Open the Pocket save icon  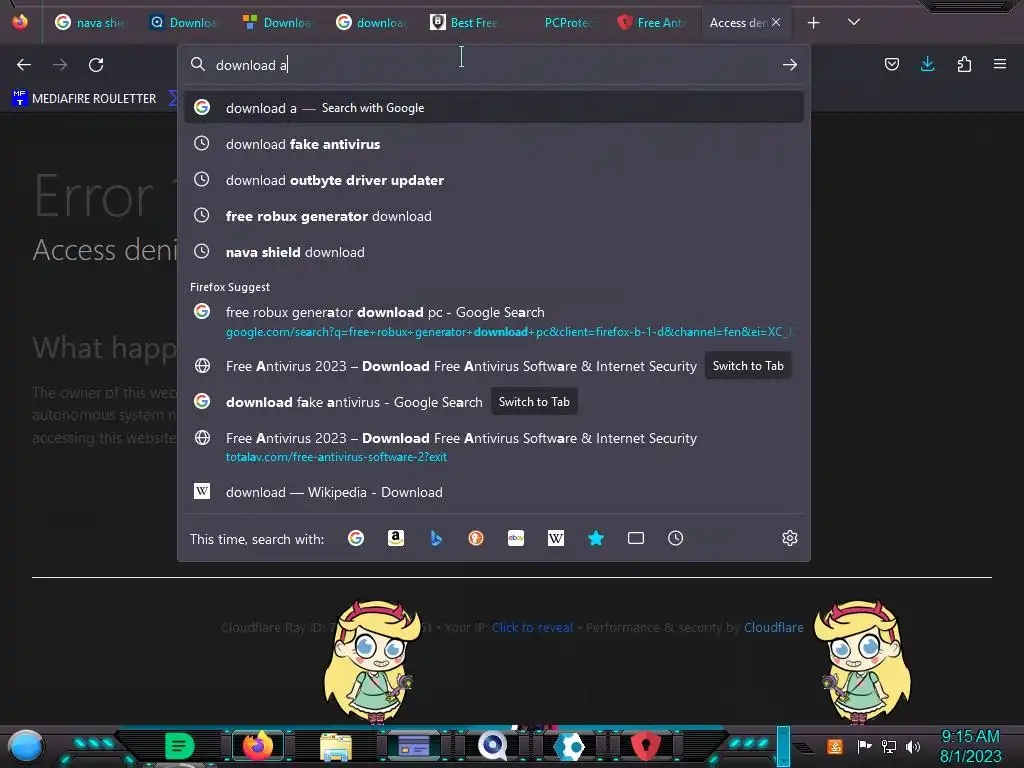(x=891, y=64)
